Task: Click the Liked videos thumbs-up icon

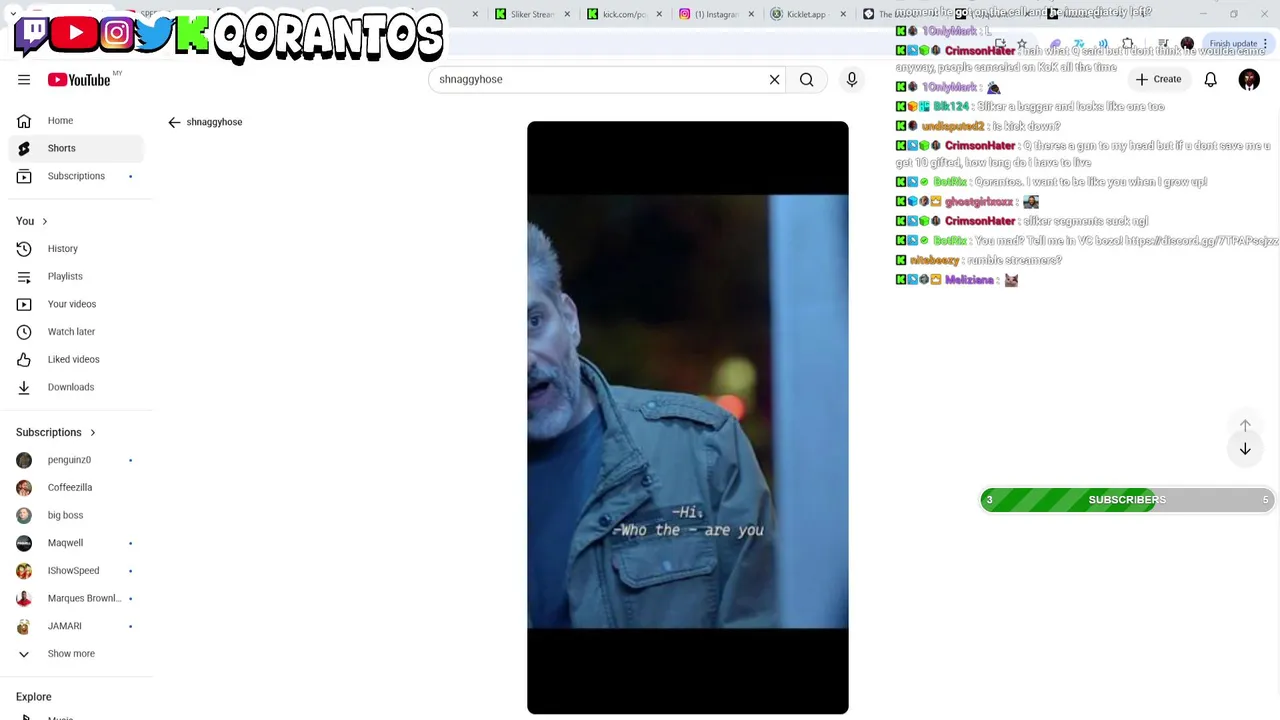Action: click(24, 359)
